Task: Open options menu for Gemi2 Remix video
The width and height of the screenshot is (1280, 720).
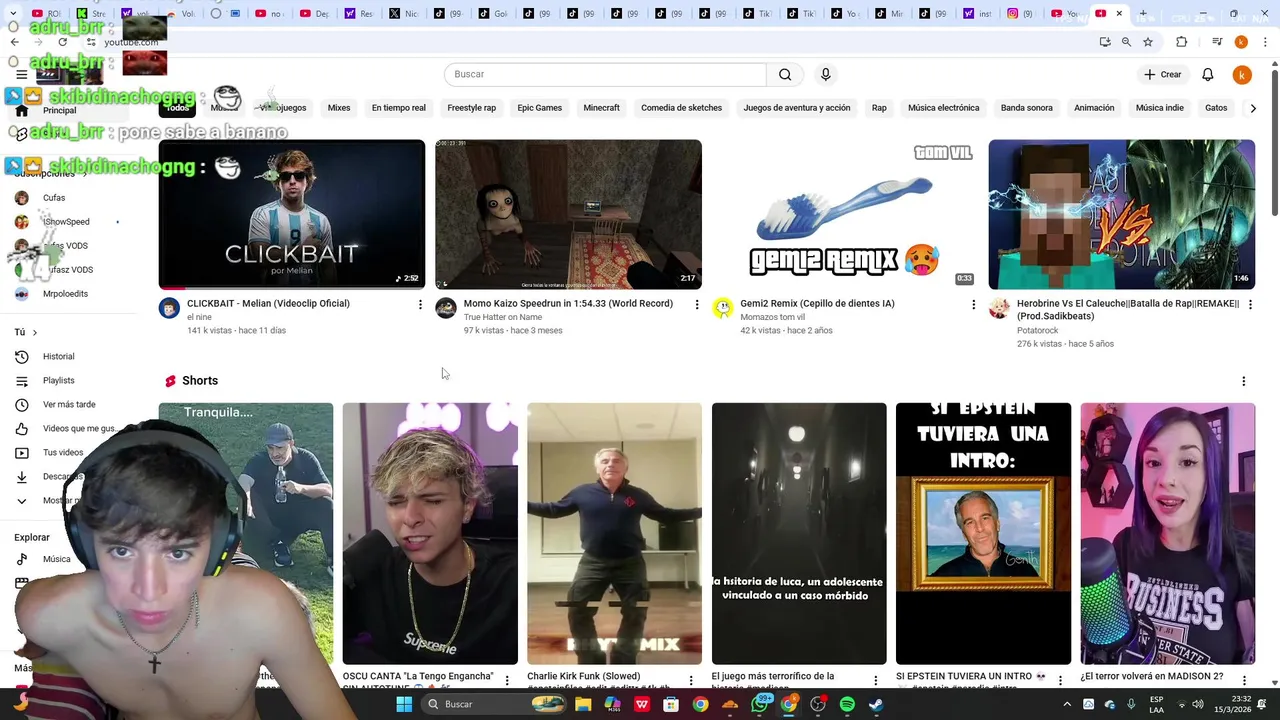Action: click(x=973, y=304)
